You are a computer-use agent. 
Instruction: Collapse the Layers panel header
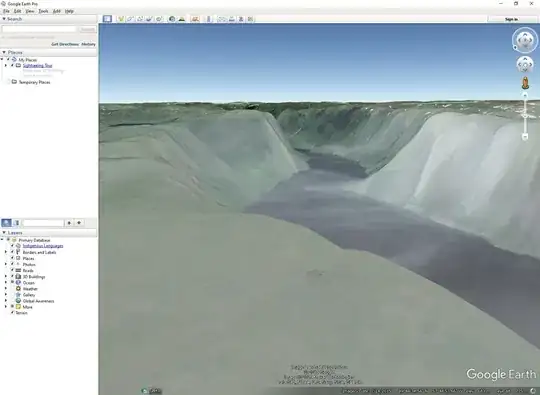tap(4, 233)
